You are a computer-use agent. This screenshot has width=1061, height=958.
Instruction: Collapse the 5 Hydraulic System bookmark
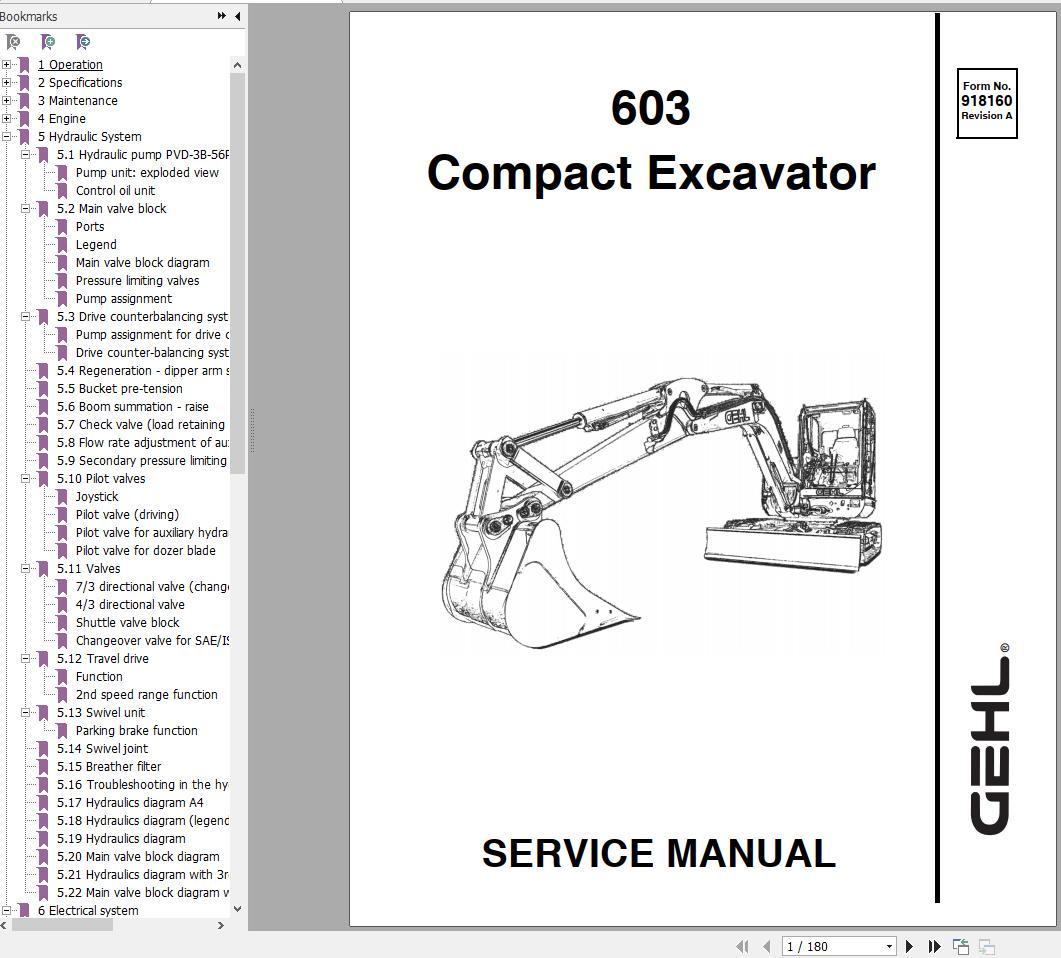(7, 136)
